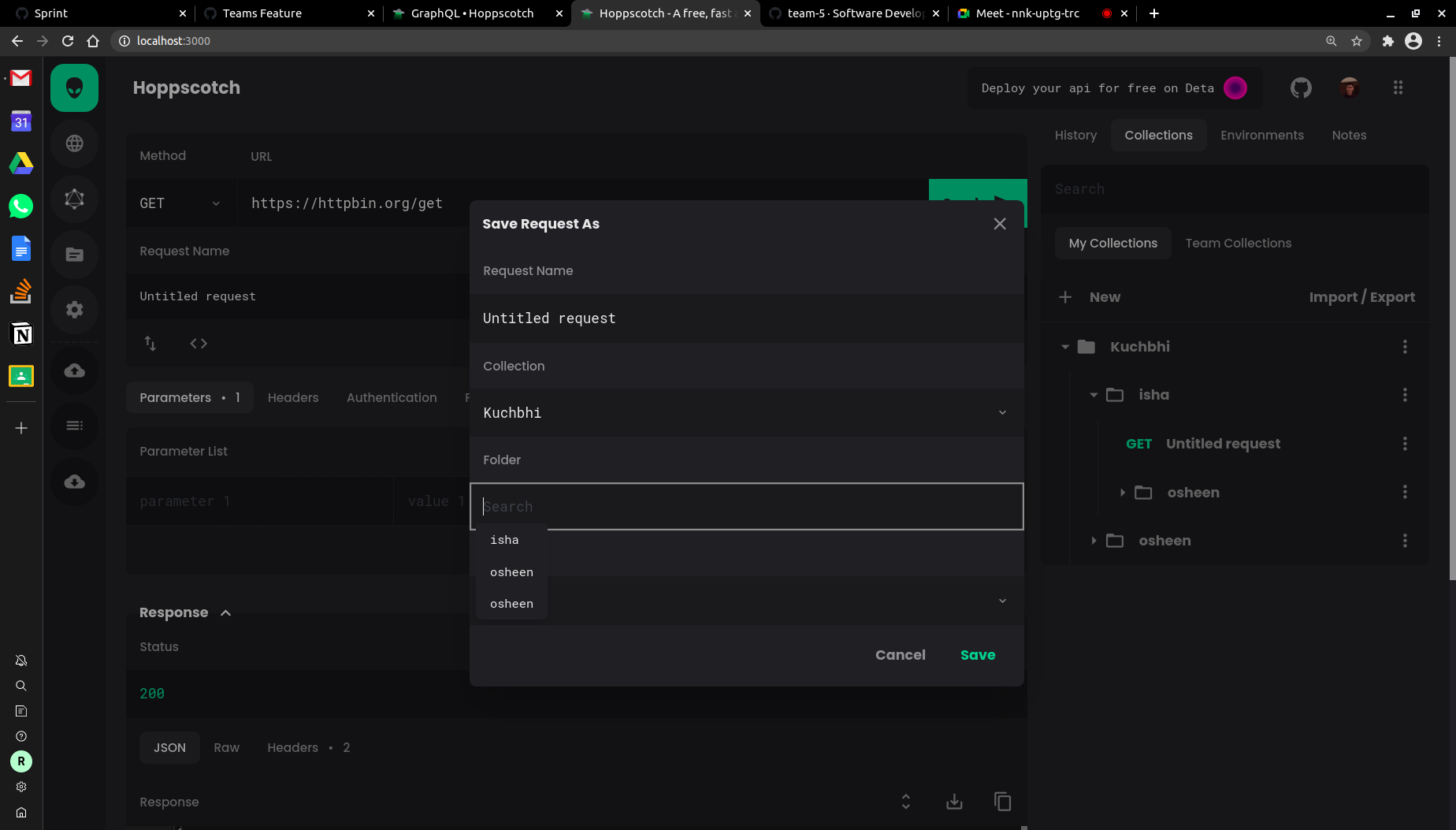Open the request Headers tab
This screenshot has width=1456, height=830.
tap(293, 397)
